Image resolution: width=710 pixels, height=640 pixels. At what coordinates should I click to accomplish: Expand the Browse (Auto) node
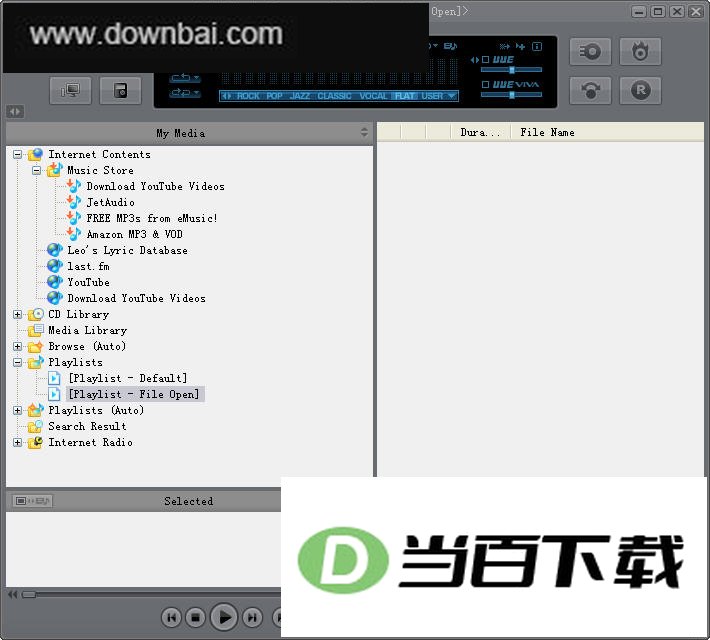coord(17,346)
